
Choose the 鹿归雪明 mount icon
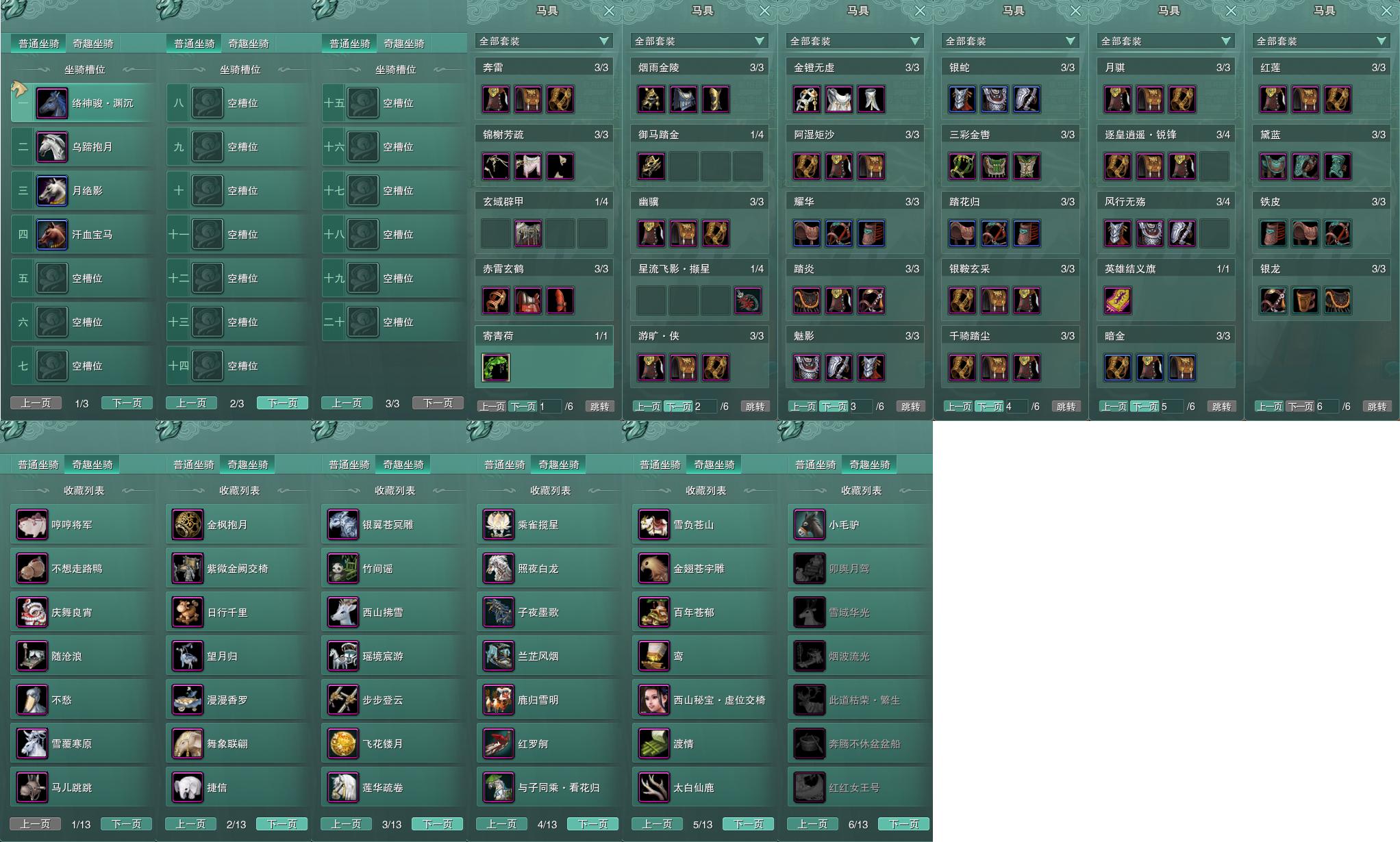[499, 700]
